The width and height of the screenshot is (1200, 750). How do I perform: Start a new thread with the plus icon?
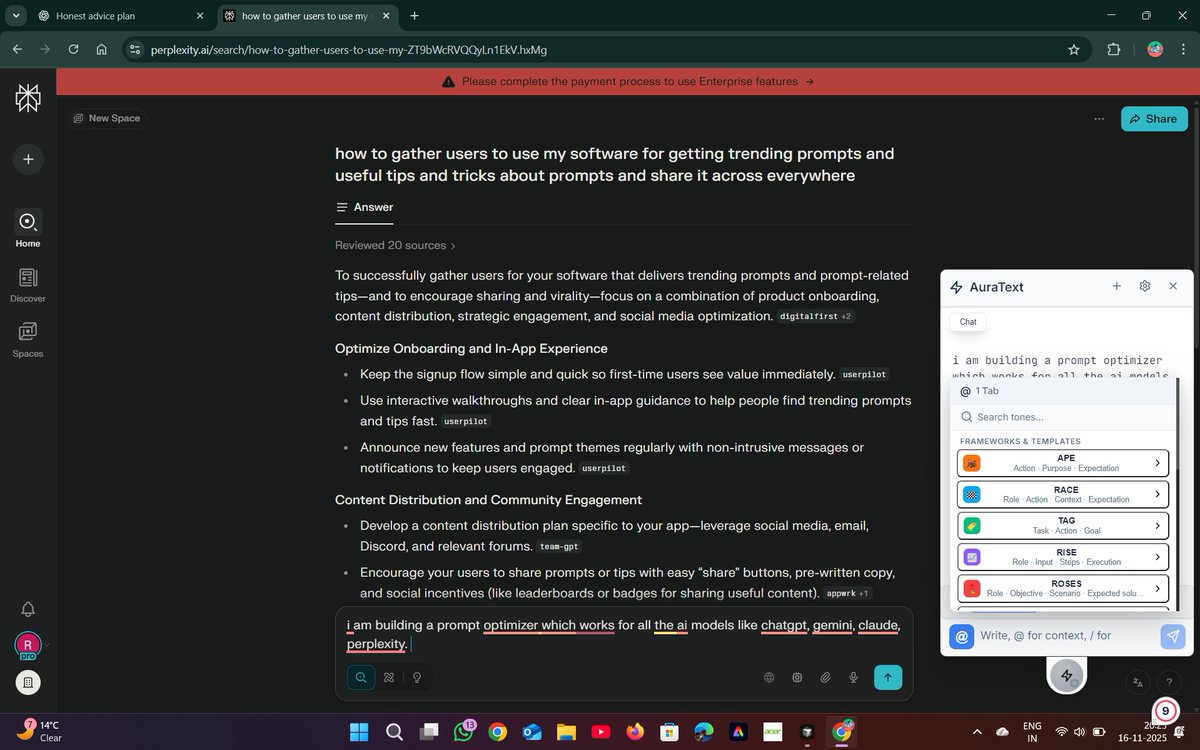[x=27, y=159]
